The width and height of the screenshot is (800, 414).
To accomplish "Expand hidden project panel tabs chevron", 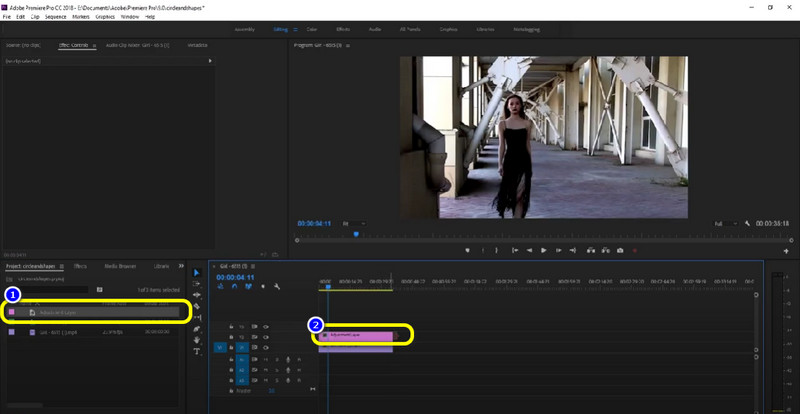I will pyautogui.click(x=181, y=266).
